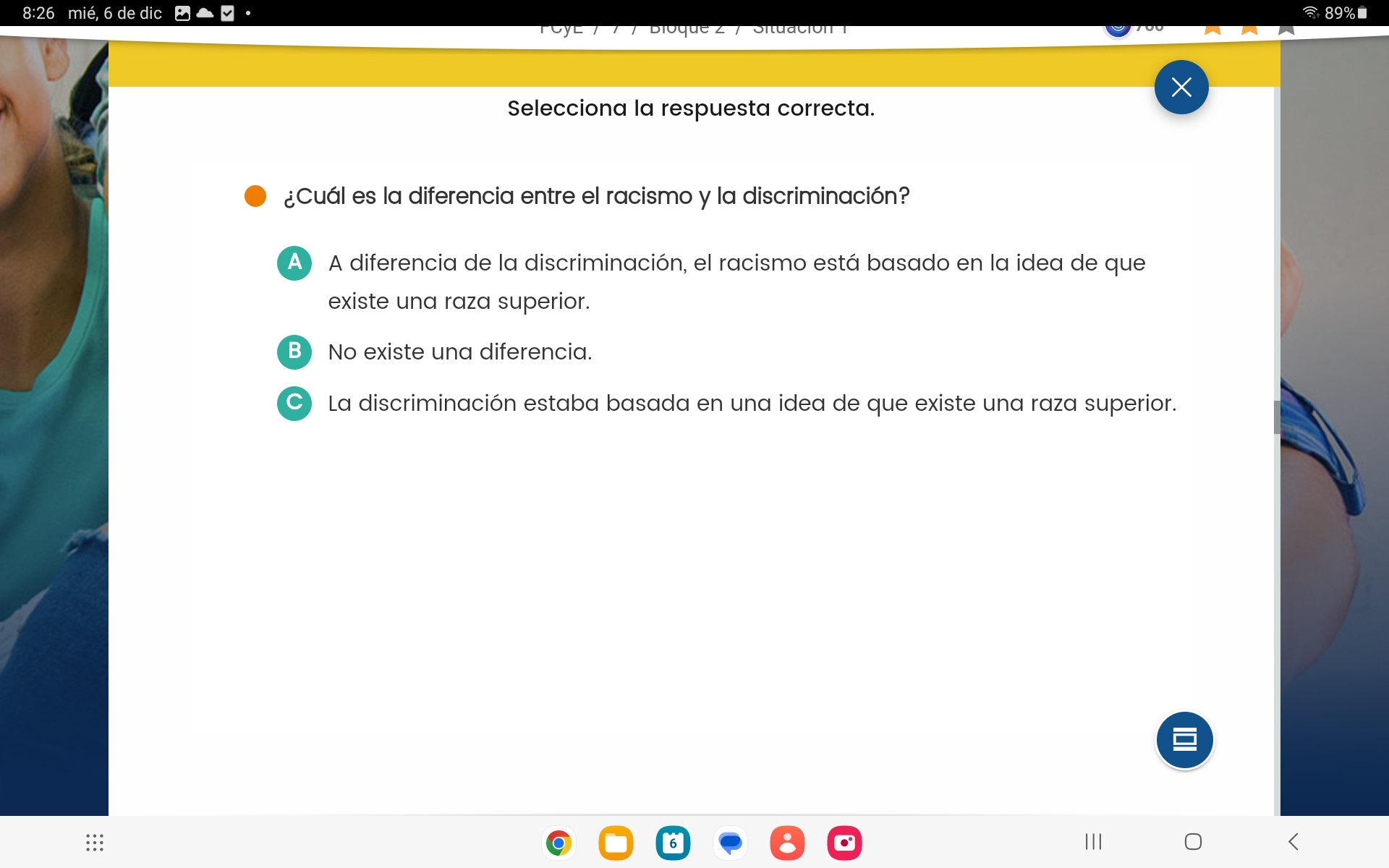
Task: Choose text 'No existe una diferencia.'
Action: click(x=460, y=352)
